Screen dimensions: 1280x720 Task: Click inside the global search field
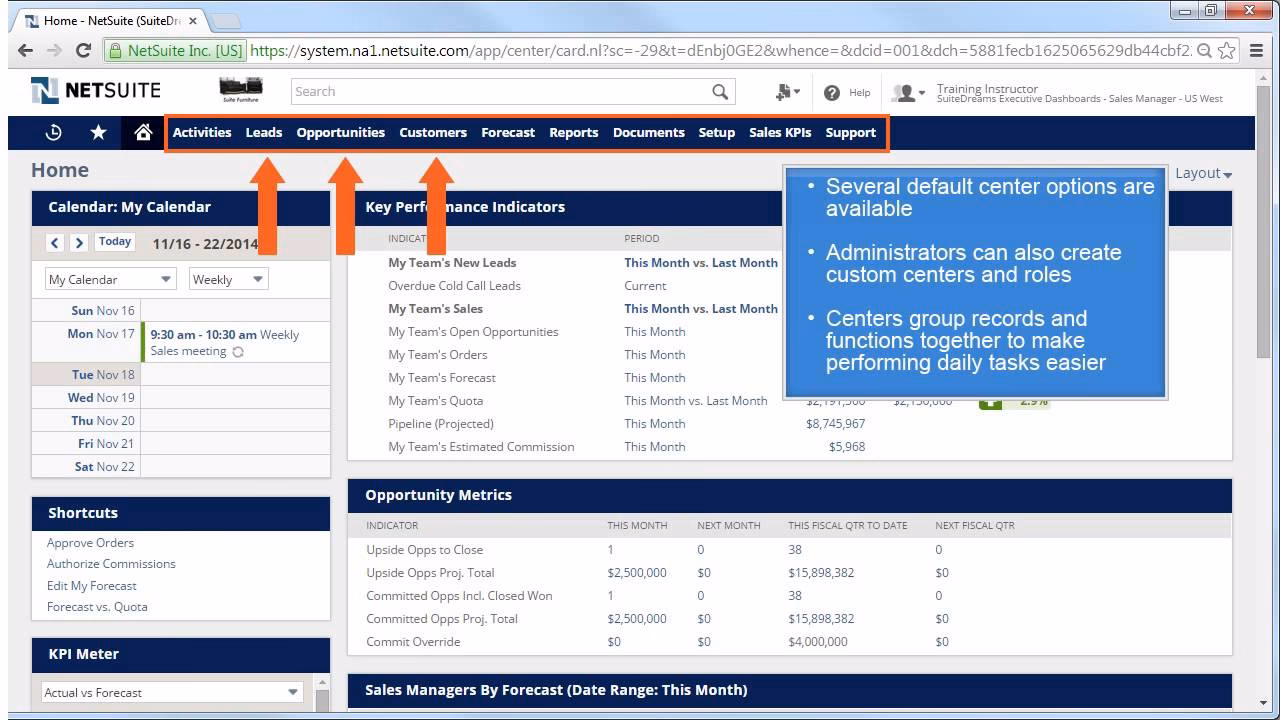(500, 91)
